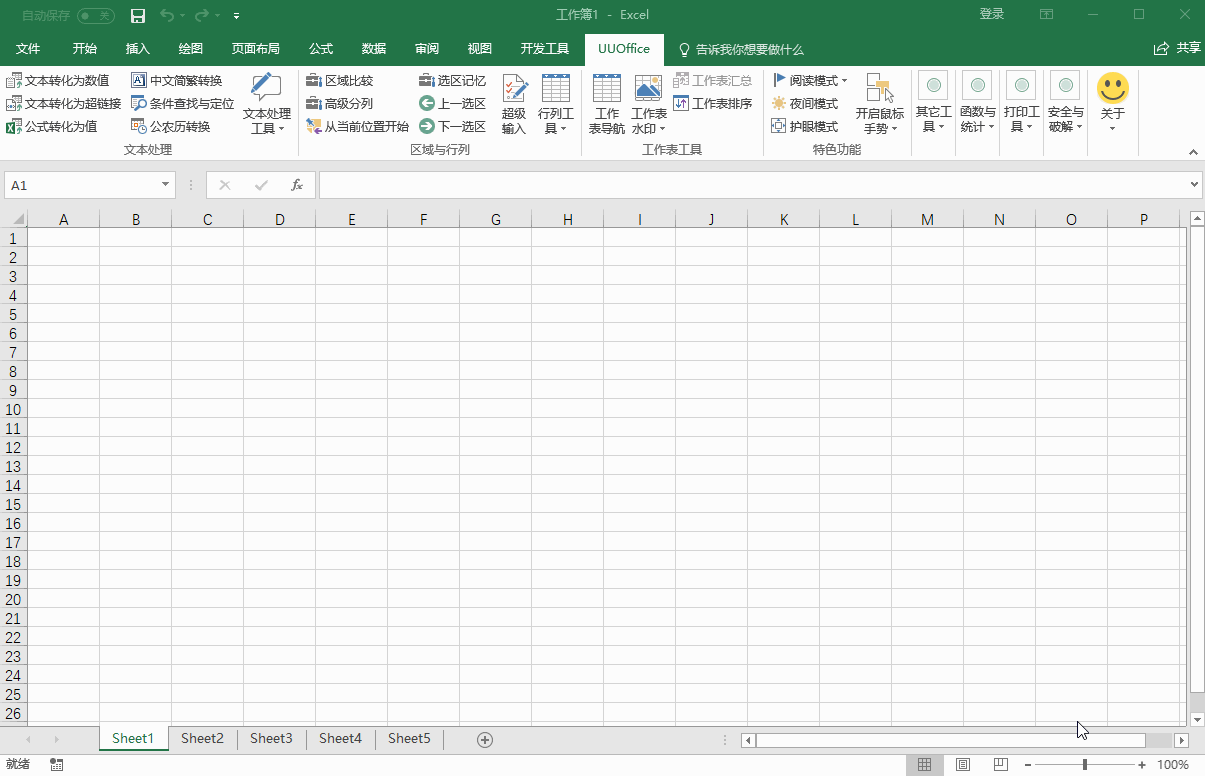Click 公式转化为值 button
The width and height of the screenshot is (1205, 776).
[x=52, y=126]
